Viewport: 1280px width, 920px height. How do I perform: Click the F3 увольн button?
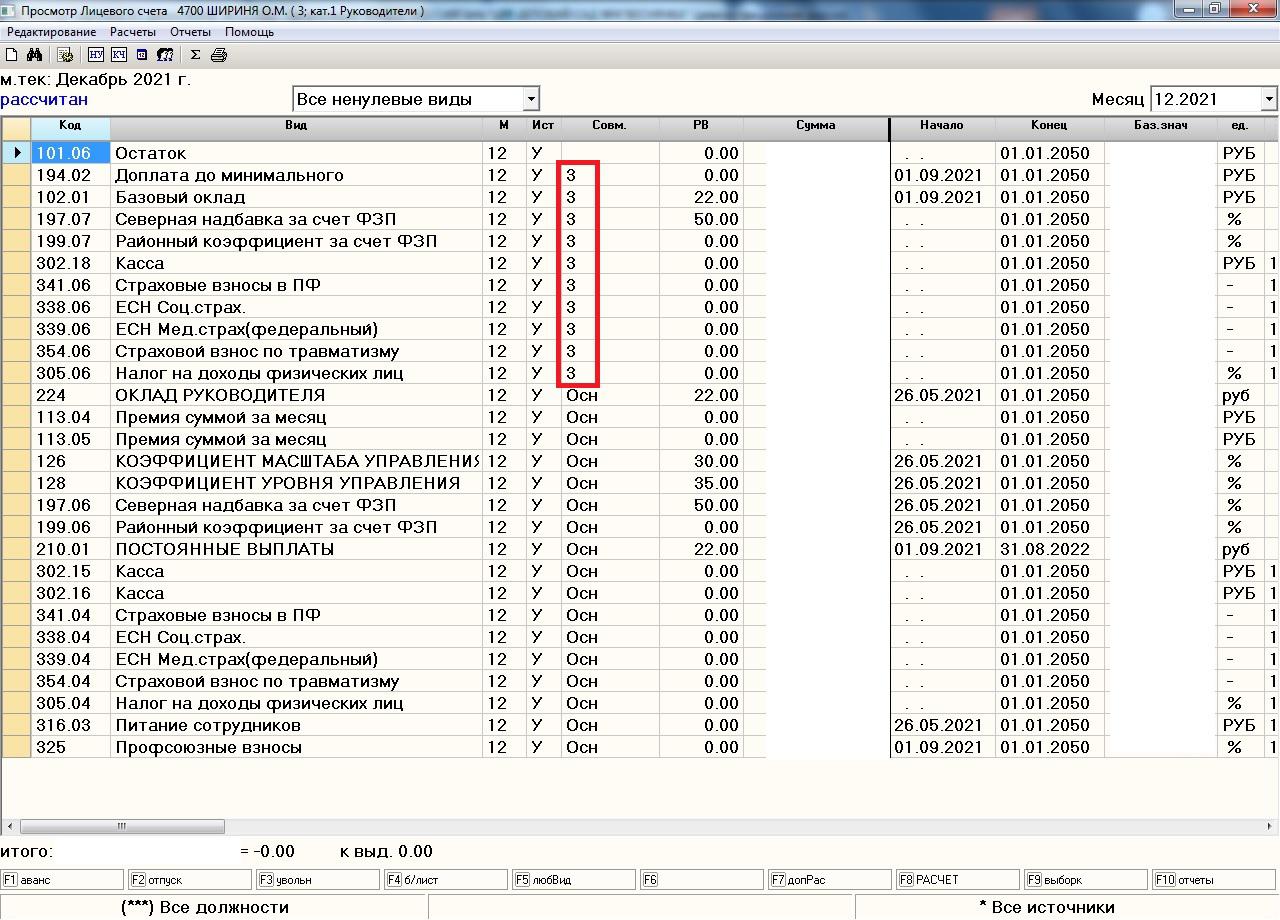[x=318, y=880]
